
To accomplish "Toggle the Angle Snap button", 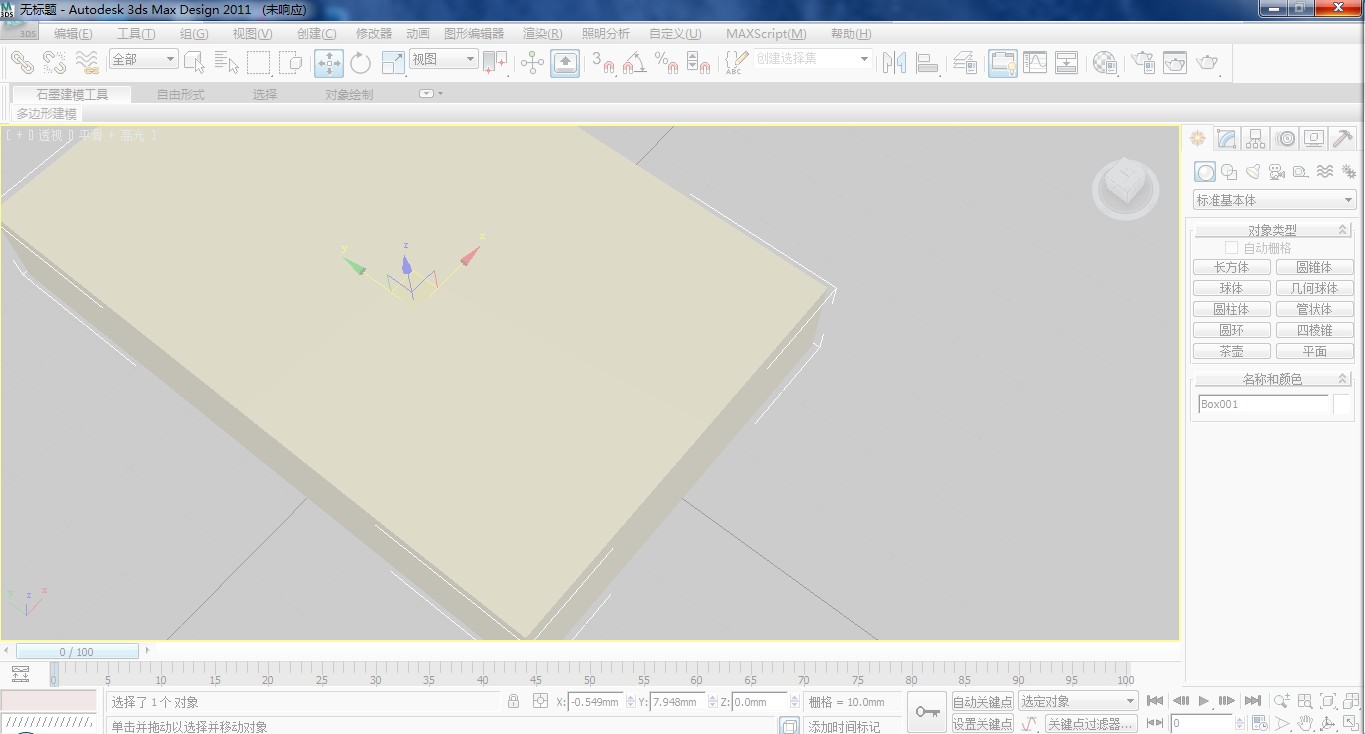I will 634,63.
